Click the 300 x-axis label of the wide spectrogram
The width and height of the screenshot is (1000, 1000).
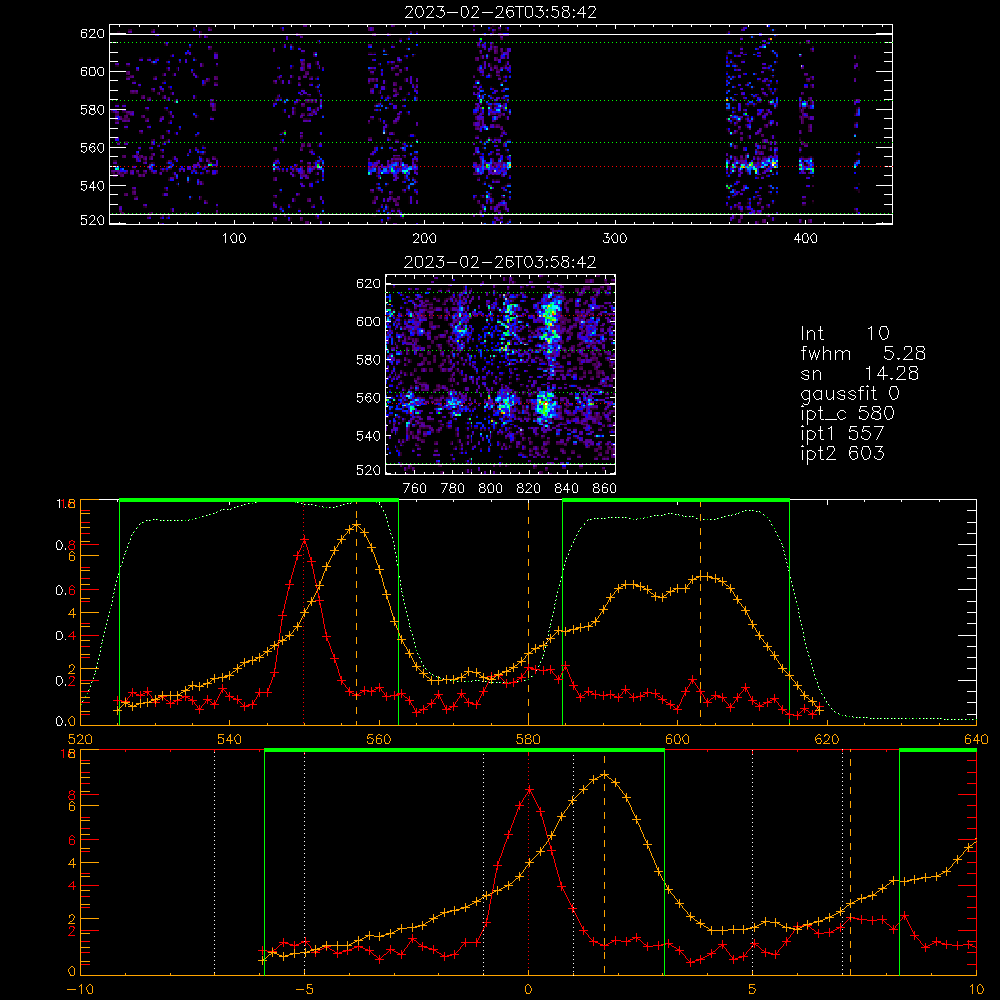coord(615,239)
